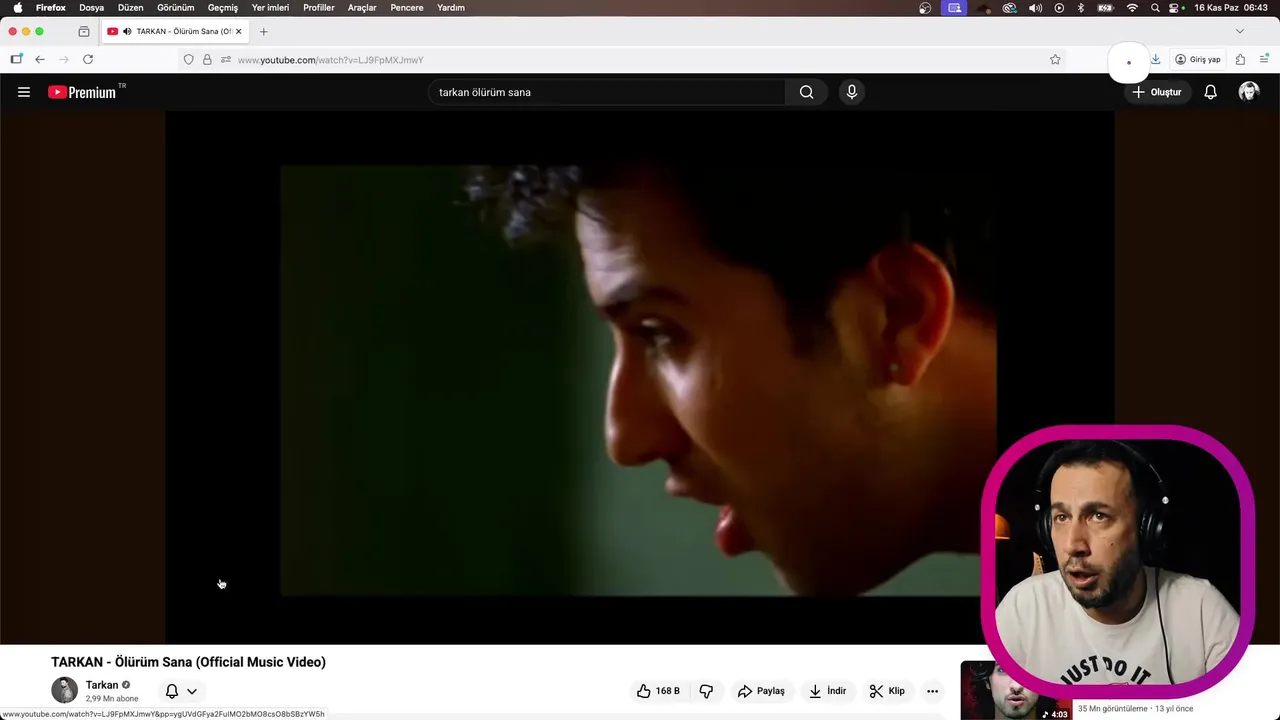Open the Tarkan channel name link
Viewport: 1280px width, 720px height.
[x=102, y=685]
